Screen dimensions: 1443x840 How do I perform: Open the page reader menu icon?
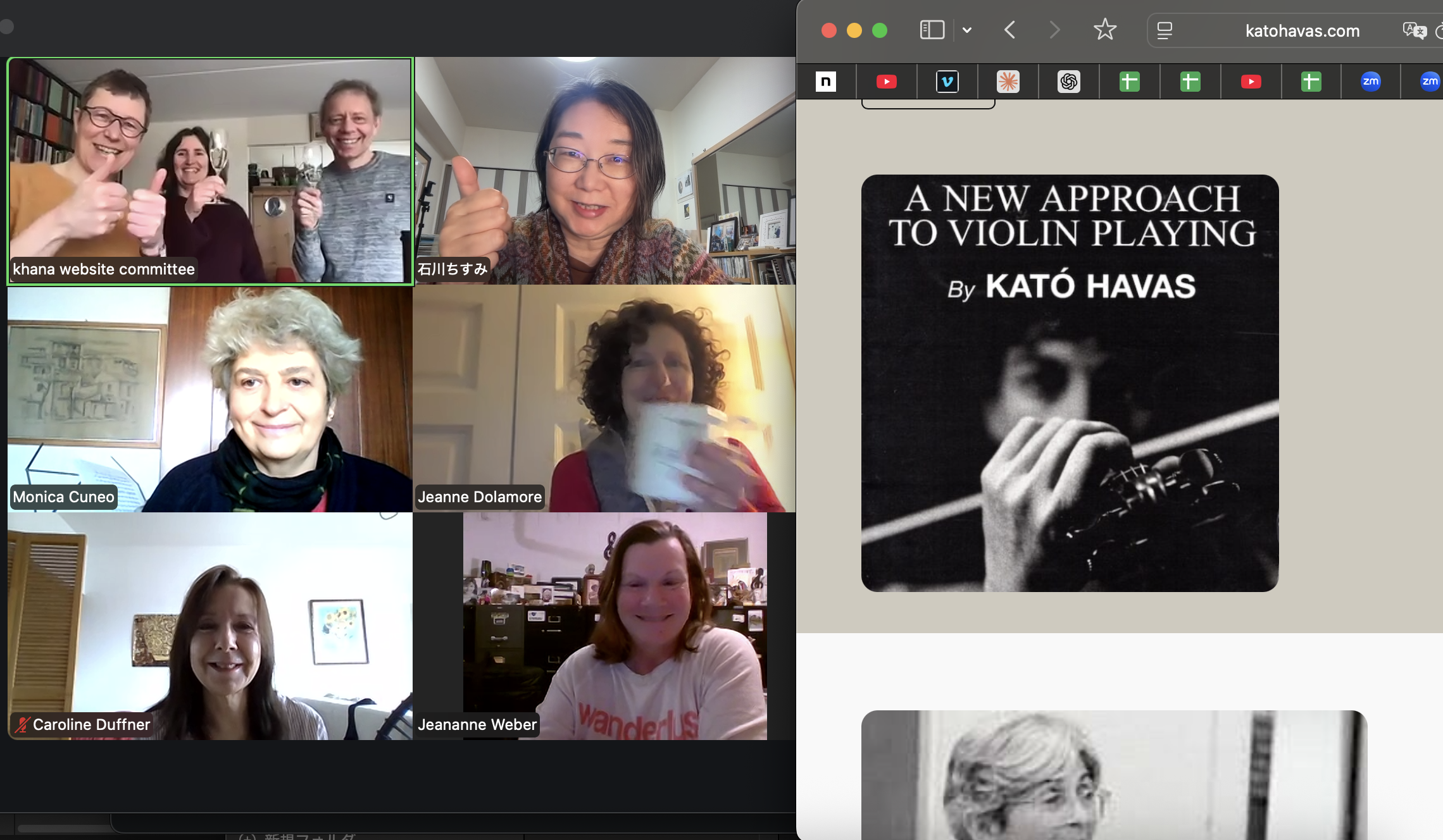[x=1165, y=30]
